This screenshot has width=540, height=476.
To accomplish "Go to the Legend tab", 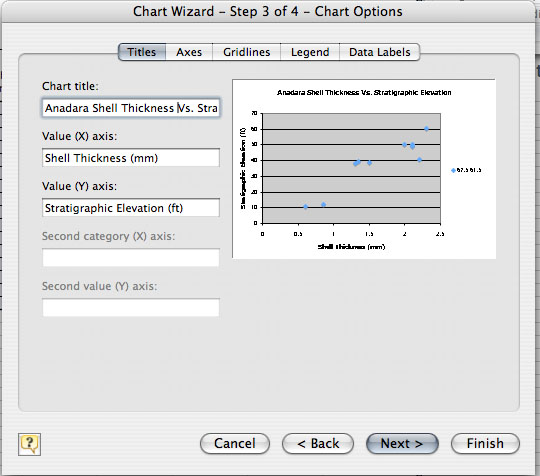I will (x=310, y=52).
